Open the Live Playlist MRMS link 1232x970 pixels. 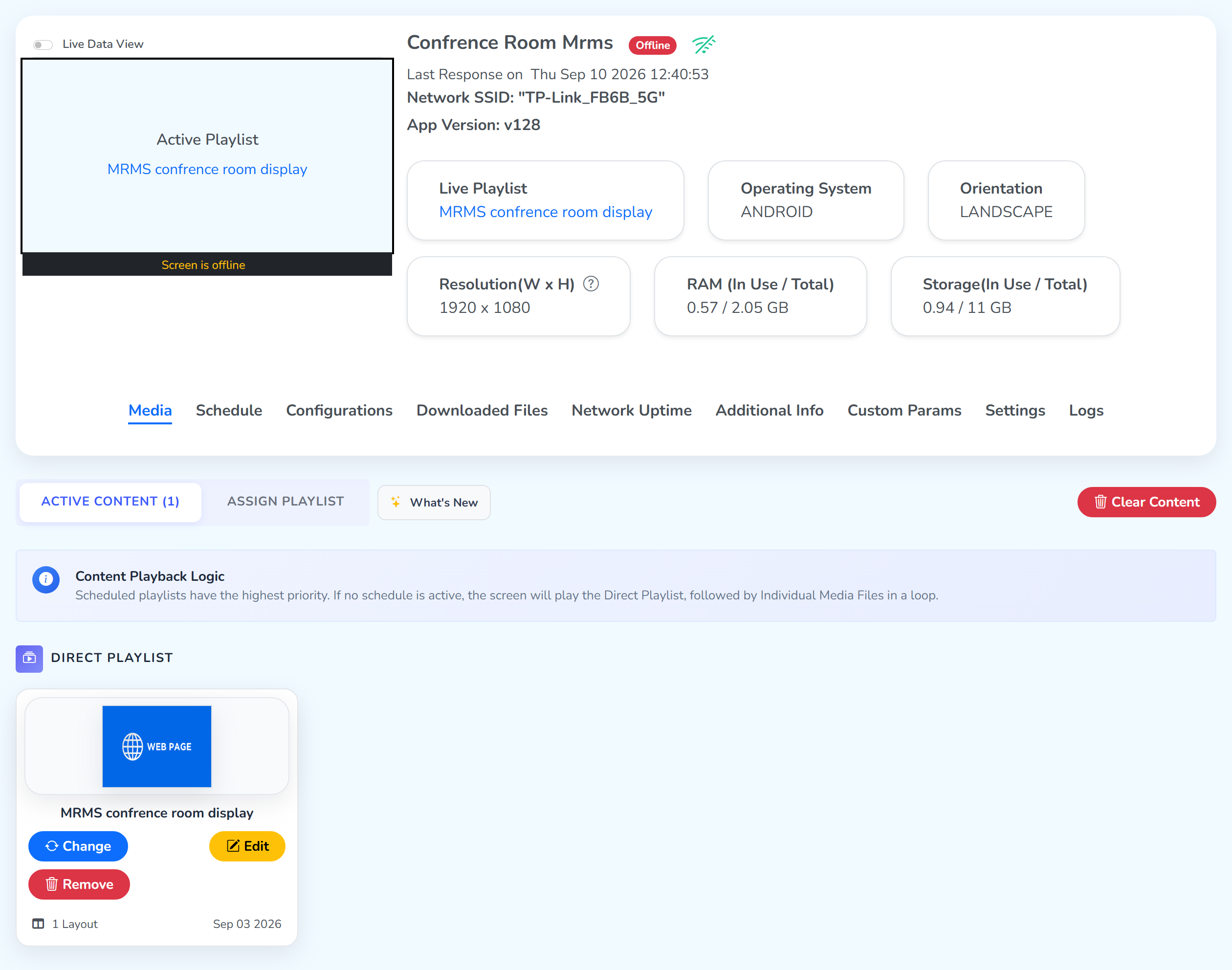point(546,212)
